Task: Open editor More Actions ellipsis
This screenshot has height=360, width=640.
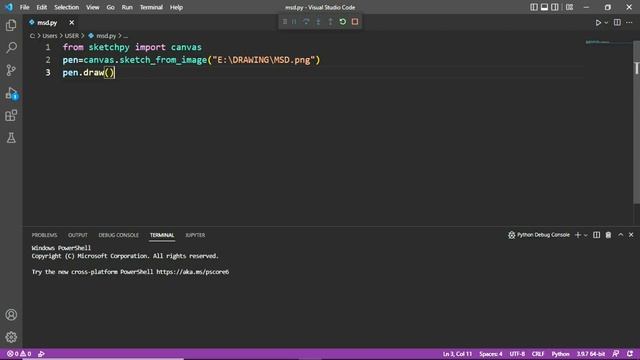Action: [x=629, y=23]
